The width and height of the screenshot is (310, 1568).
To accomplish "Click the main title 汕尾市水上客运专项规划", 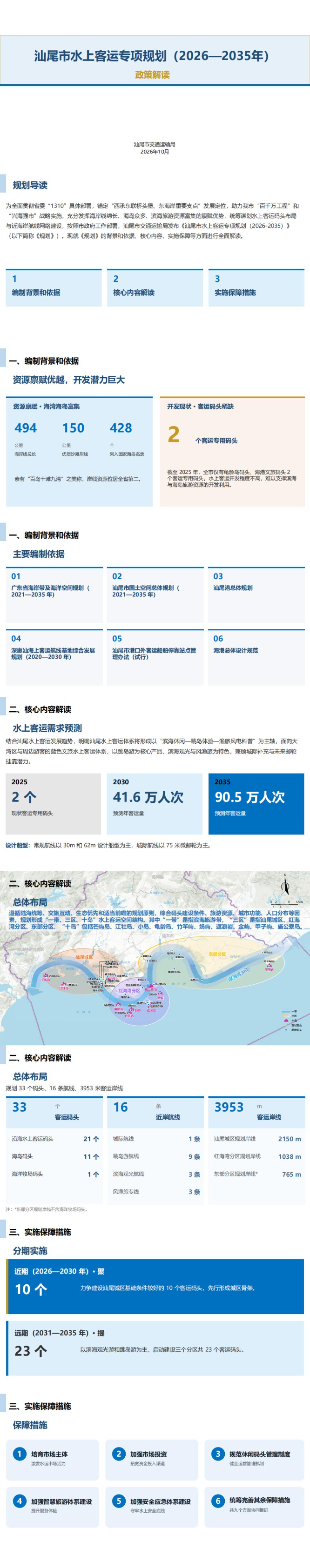I will 152,55.
